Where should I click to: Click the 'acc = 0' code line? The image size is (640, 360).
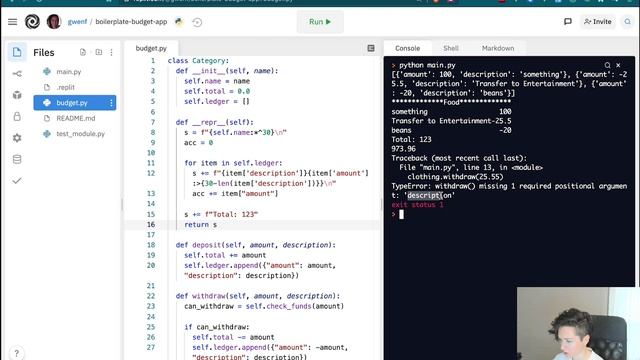[x=198, y=142]
